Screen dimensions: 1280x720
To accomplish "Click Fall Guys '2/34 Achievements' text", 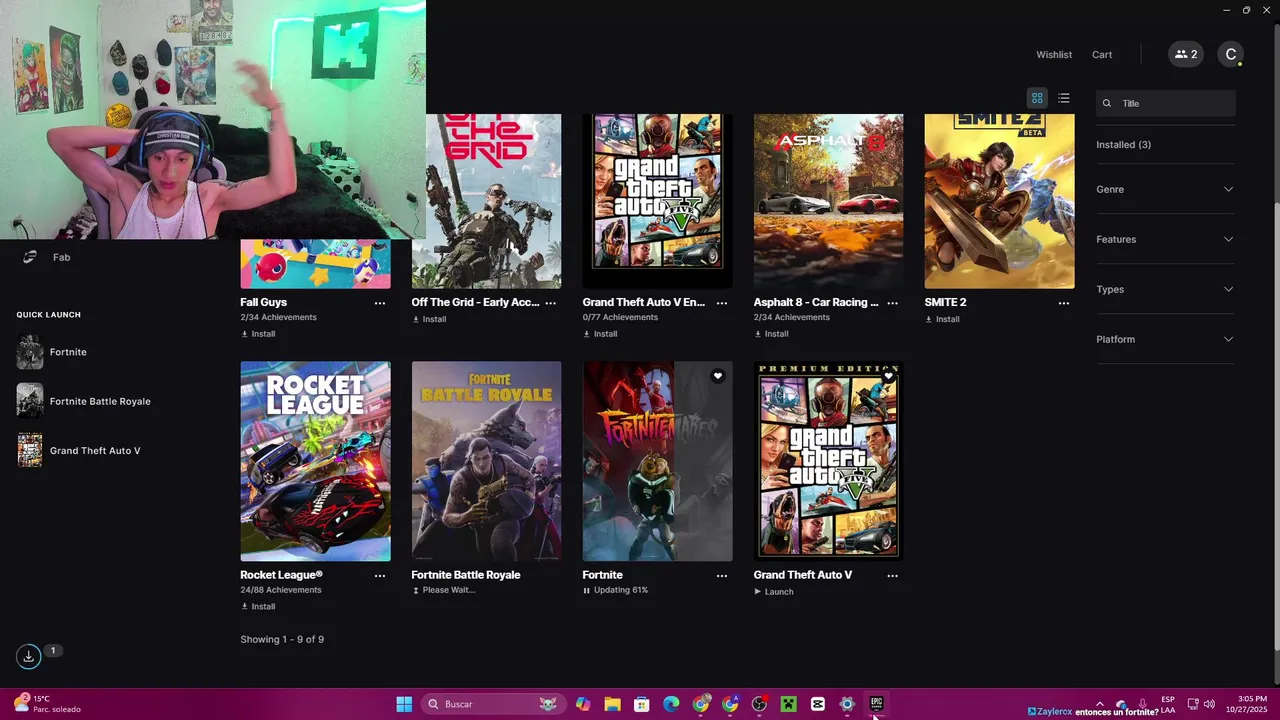I will tap(278, 318).
